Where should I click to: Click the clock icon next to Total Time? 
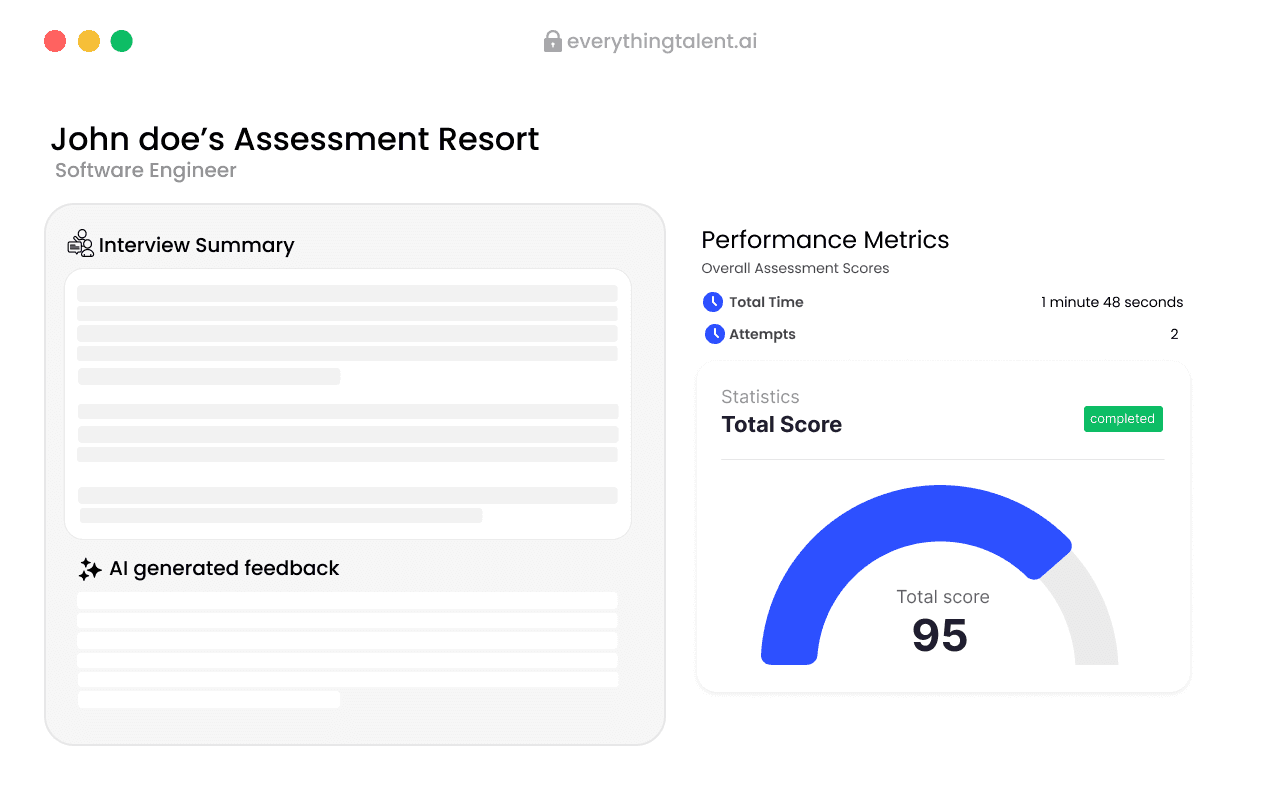point(713,302)
